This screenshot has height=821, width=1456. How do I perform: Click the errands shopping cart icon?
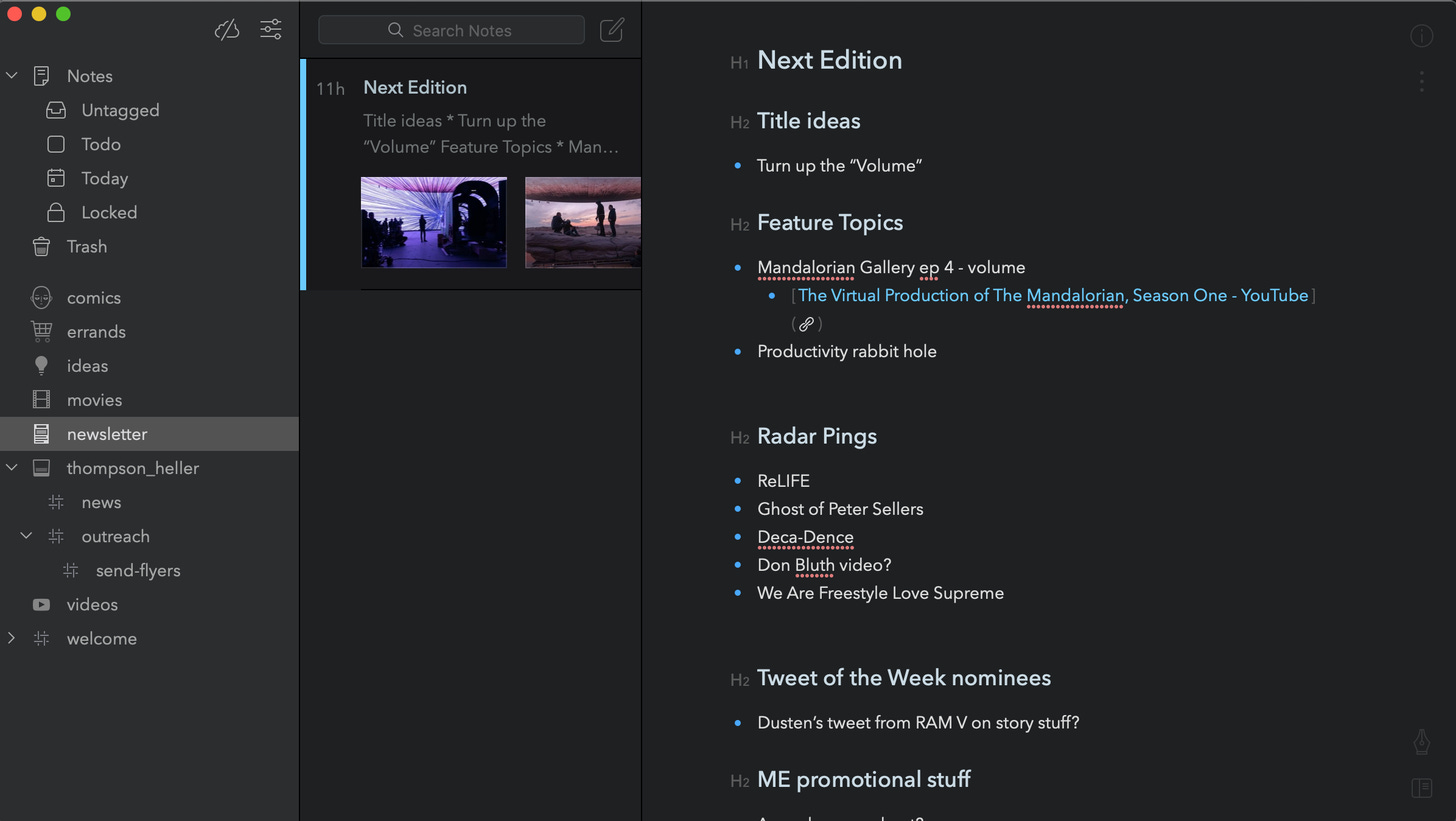pyautogui.click(x=41, y=331)
